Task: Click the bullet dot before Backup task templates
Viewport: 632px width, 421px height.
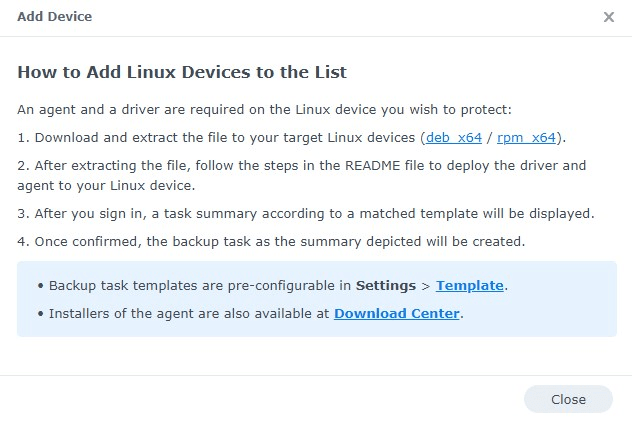Action: [40, 286]
